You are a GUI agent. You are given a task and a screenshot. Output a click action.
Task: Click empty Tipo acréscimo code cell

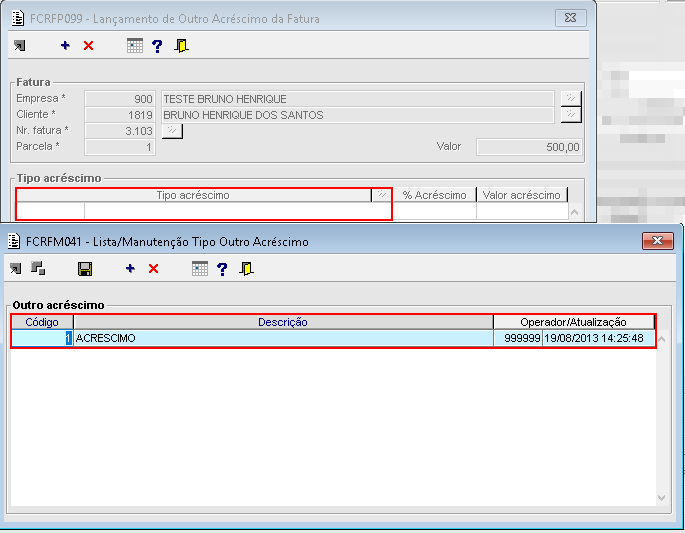50,211
